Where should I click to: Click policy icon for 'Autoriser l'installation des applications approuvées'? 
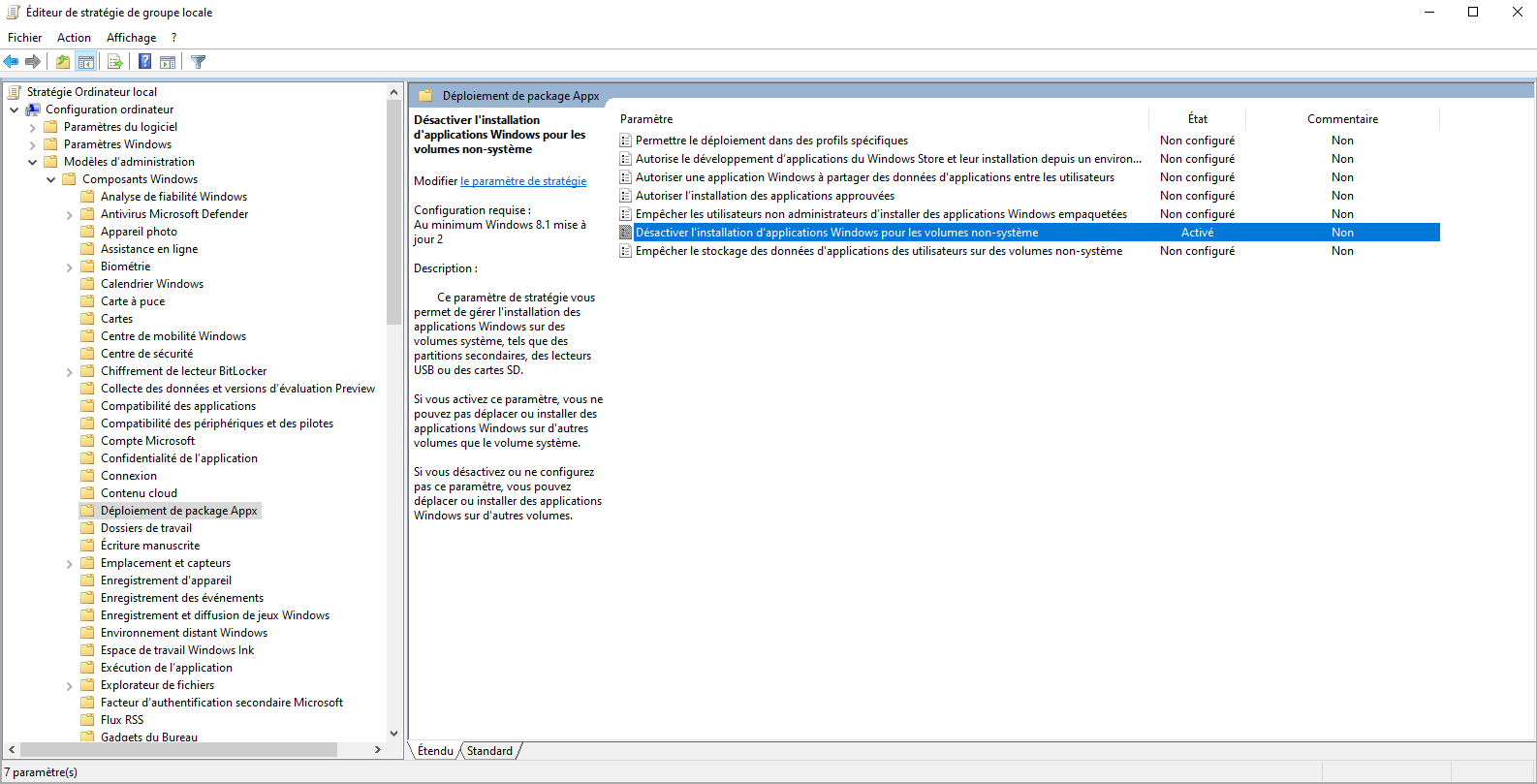pos(626,196)
